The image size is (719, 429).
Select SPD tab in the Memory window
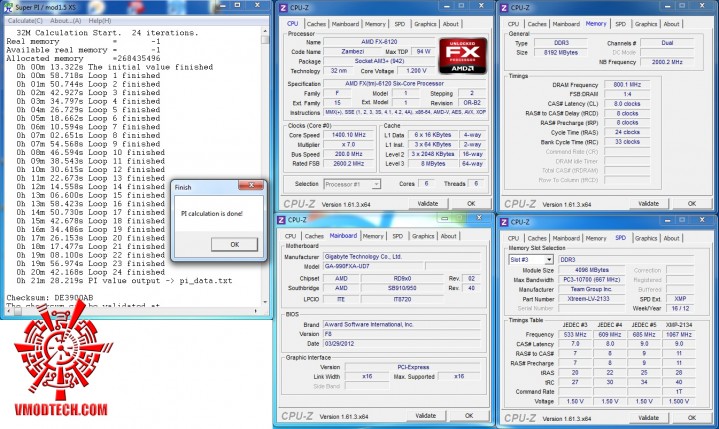(620, 24)
